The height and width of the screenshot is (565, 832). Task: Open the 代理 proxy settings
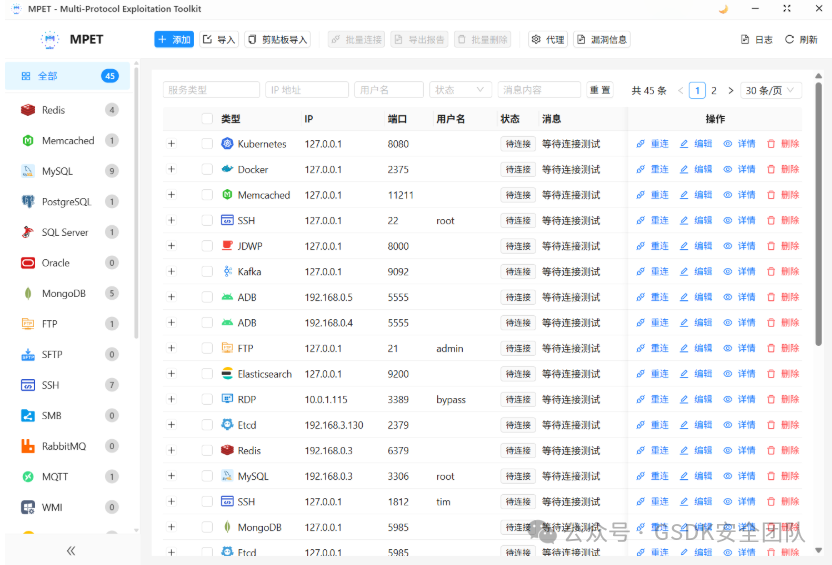click(x=548, y=39)
